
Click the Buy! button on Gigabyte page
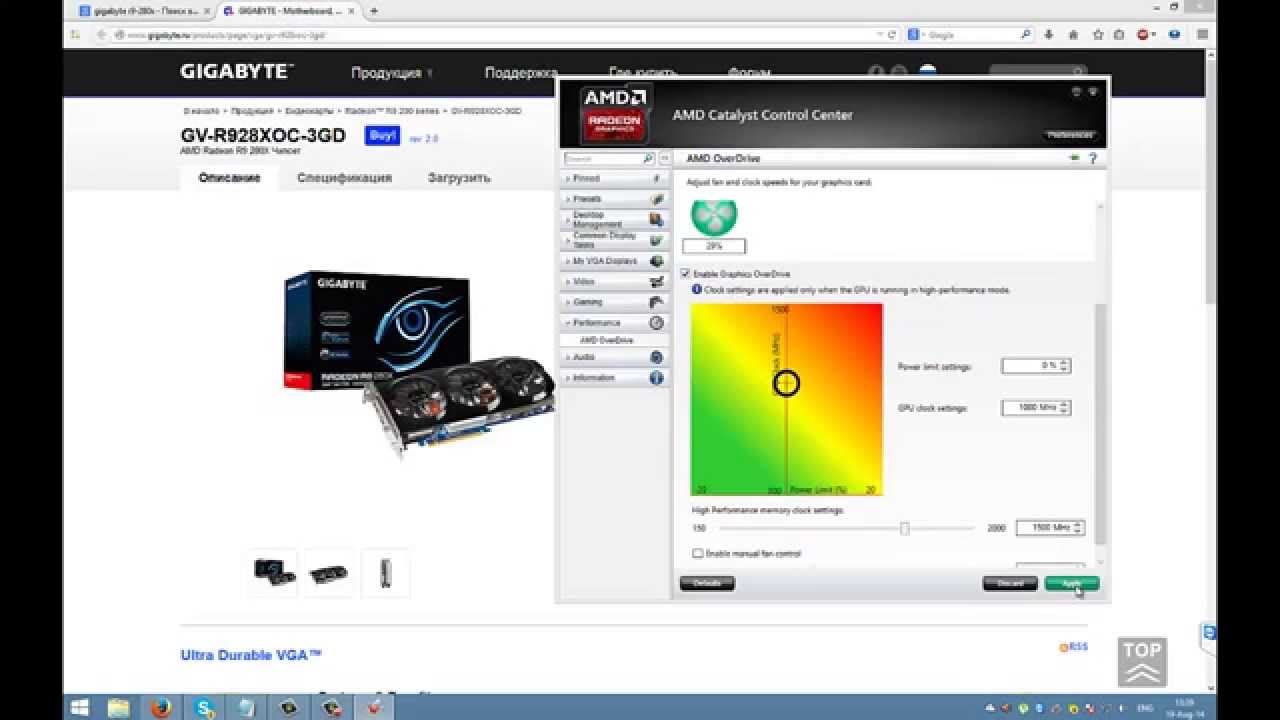tap(382, 136)
